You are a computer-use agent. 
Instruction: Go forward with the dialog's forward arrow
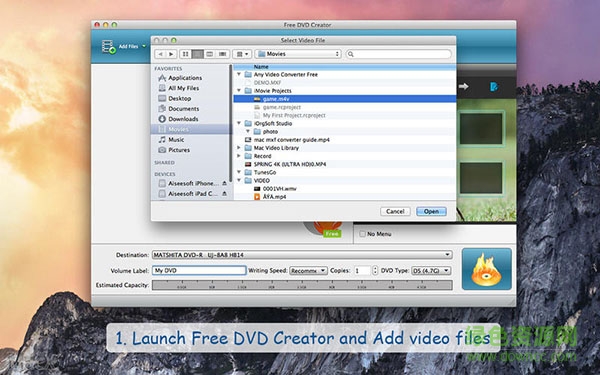171,54
